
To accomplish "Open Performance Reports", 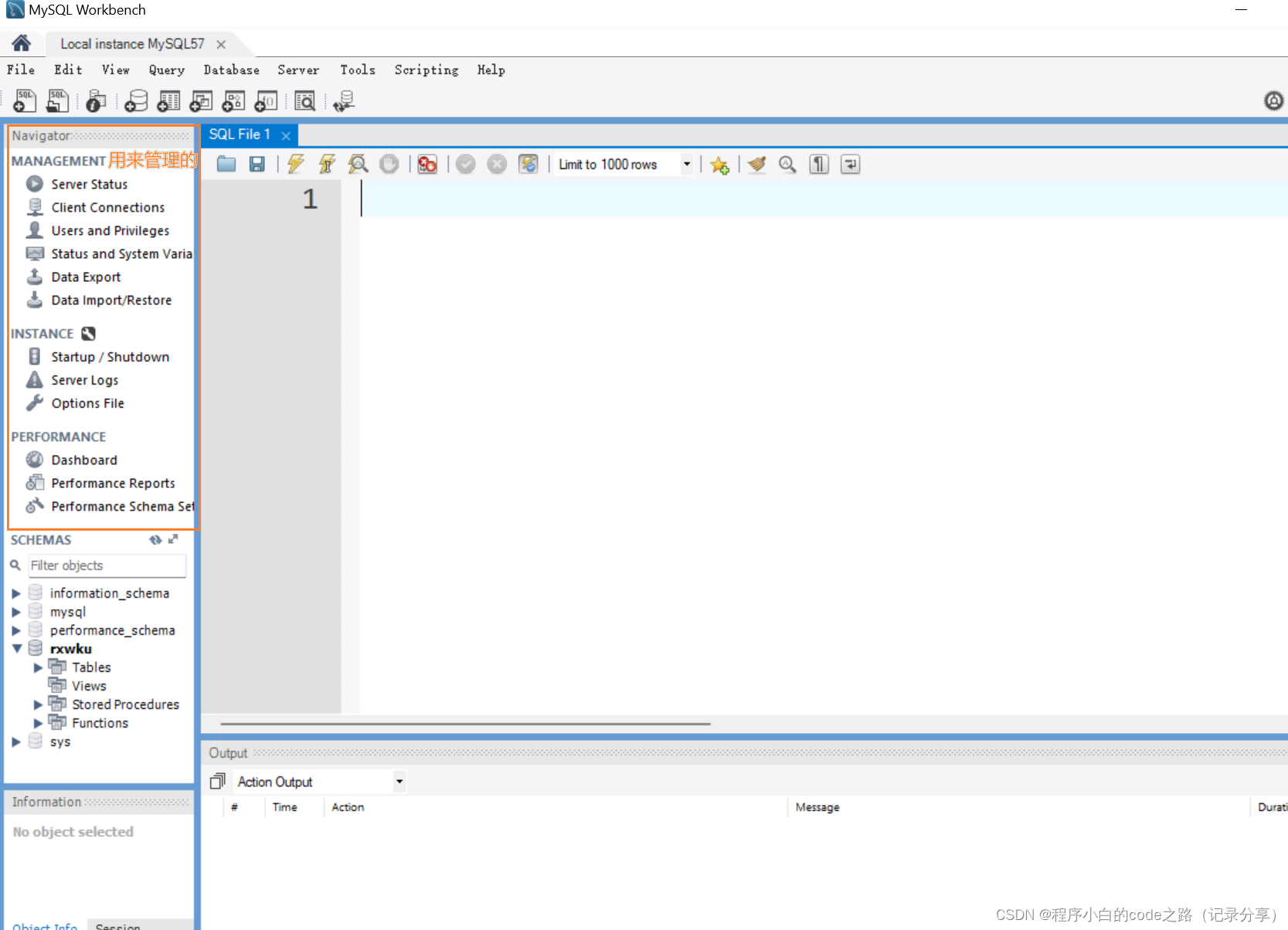I will [114, 483].
